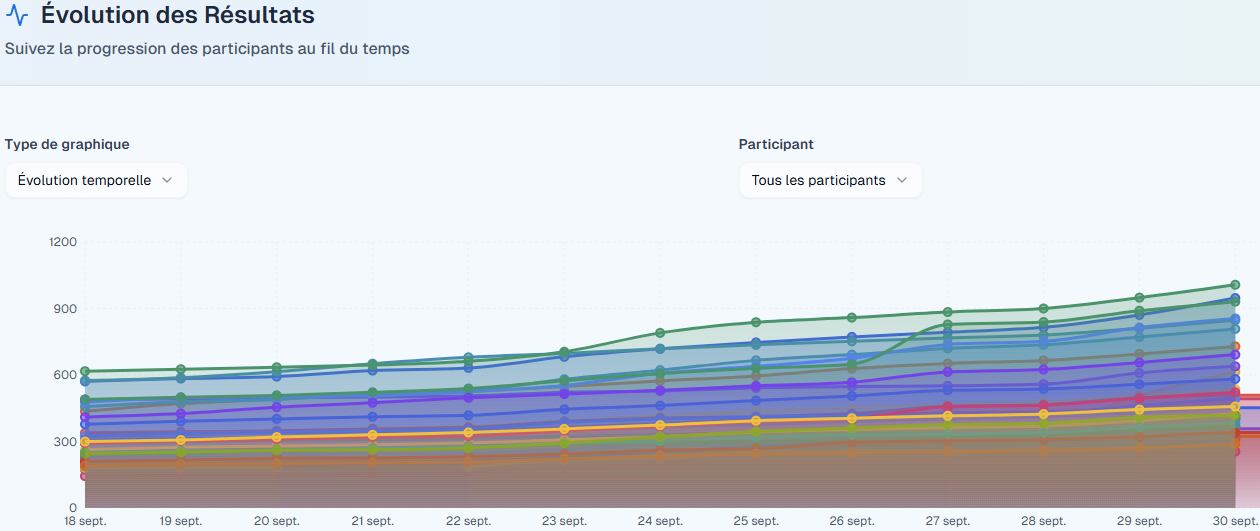Click the 1200 value on the y-axis
This screenshot has width=1260, height=531.
(64, 242)
